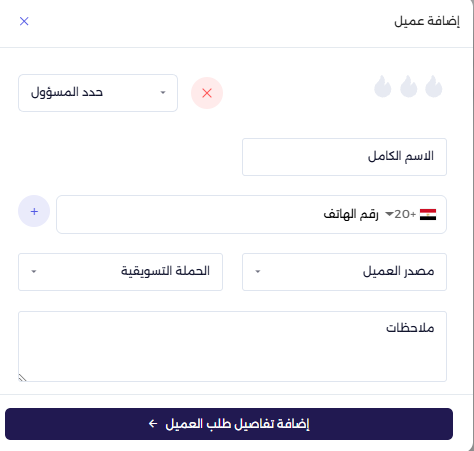The image size is (474, 451).
Task: Click the red X clear assignee button
Action: [x=207, y=93]
